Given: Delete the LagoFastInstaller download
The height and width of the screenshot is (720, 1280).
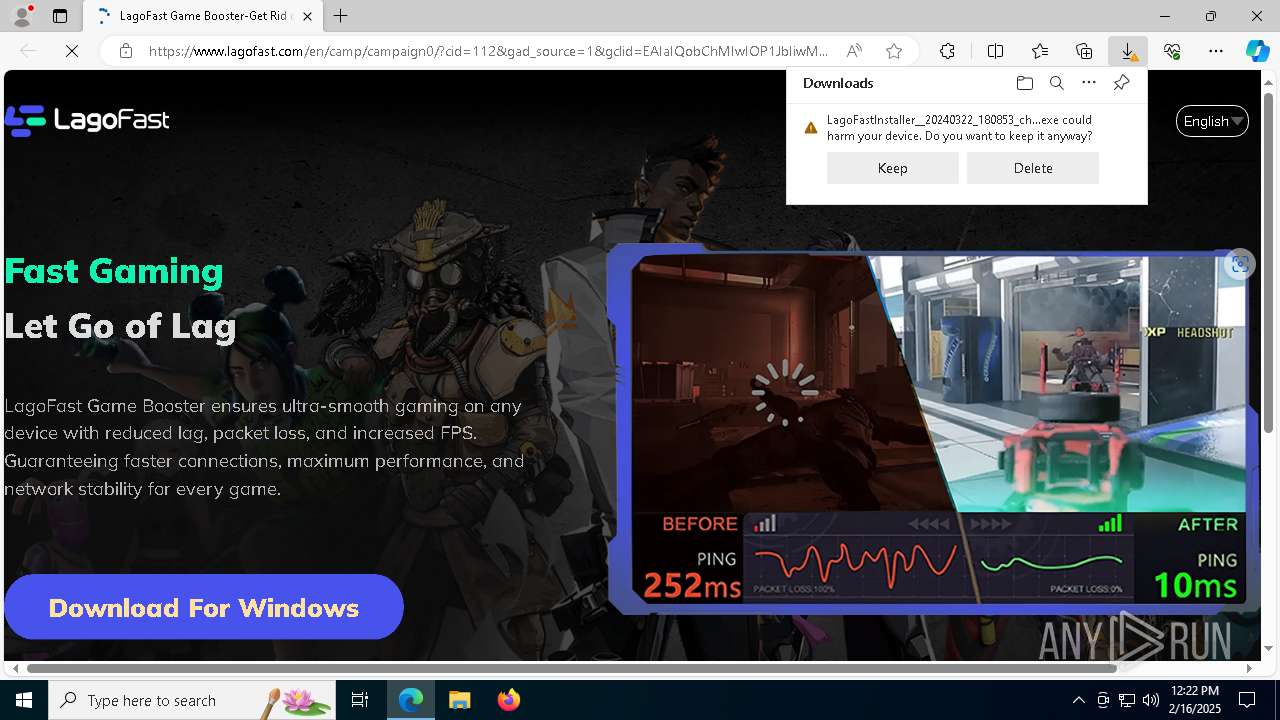Looking at the screenshot, I should (x=1033, y=168).
